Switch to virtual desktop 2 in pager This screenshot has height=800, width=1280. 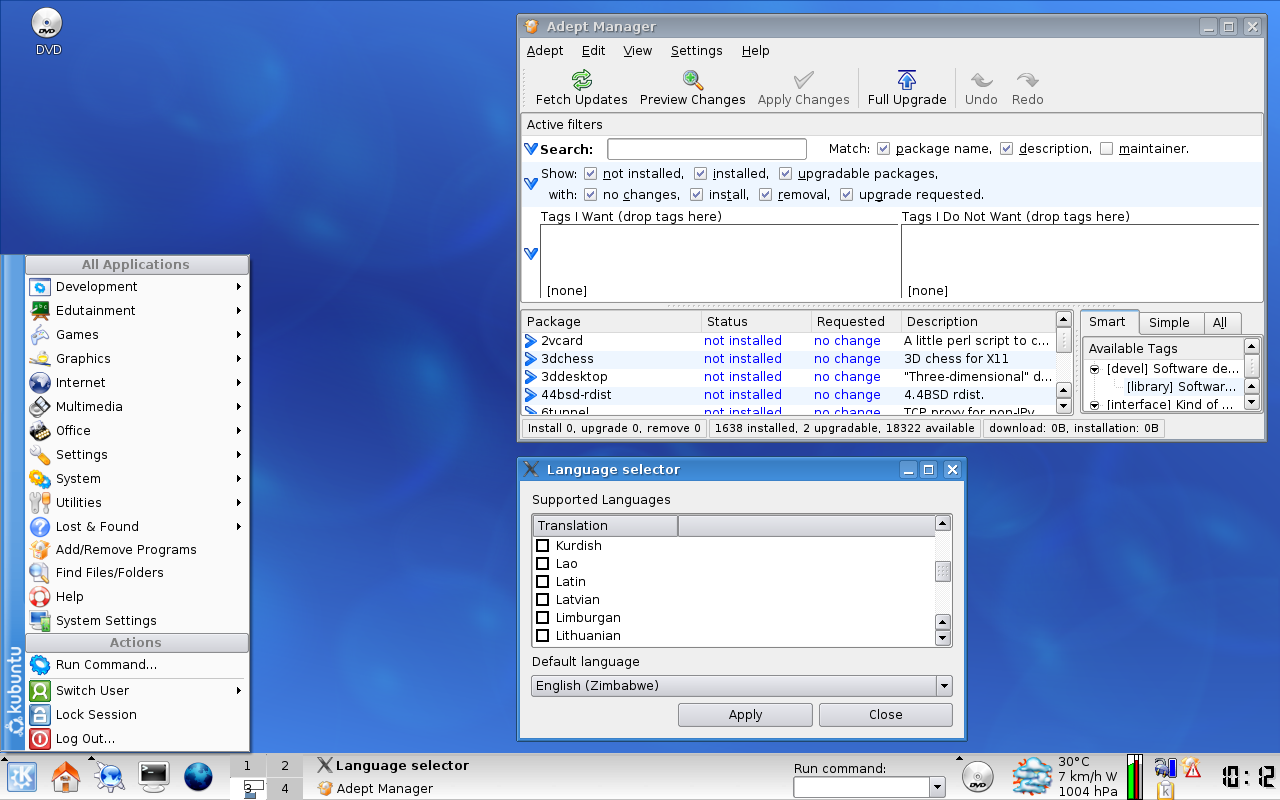pos(285,766)
